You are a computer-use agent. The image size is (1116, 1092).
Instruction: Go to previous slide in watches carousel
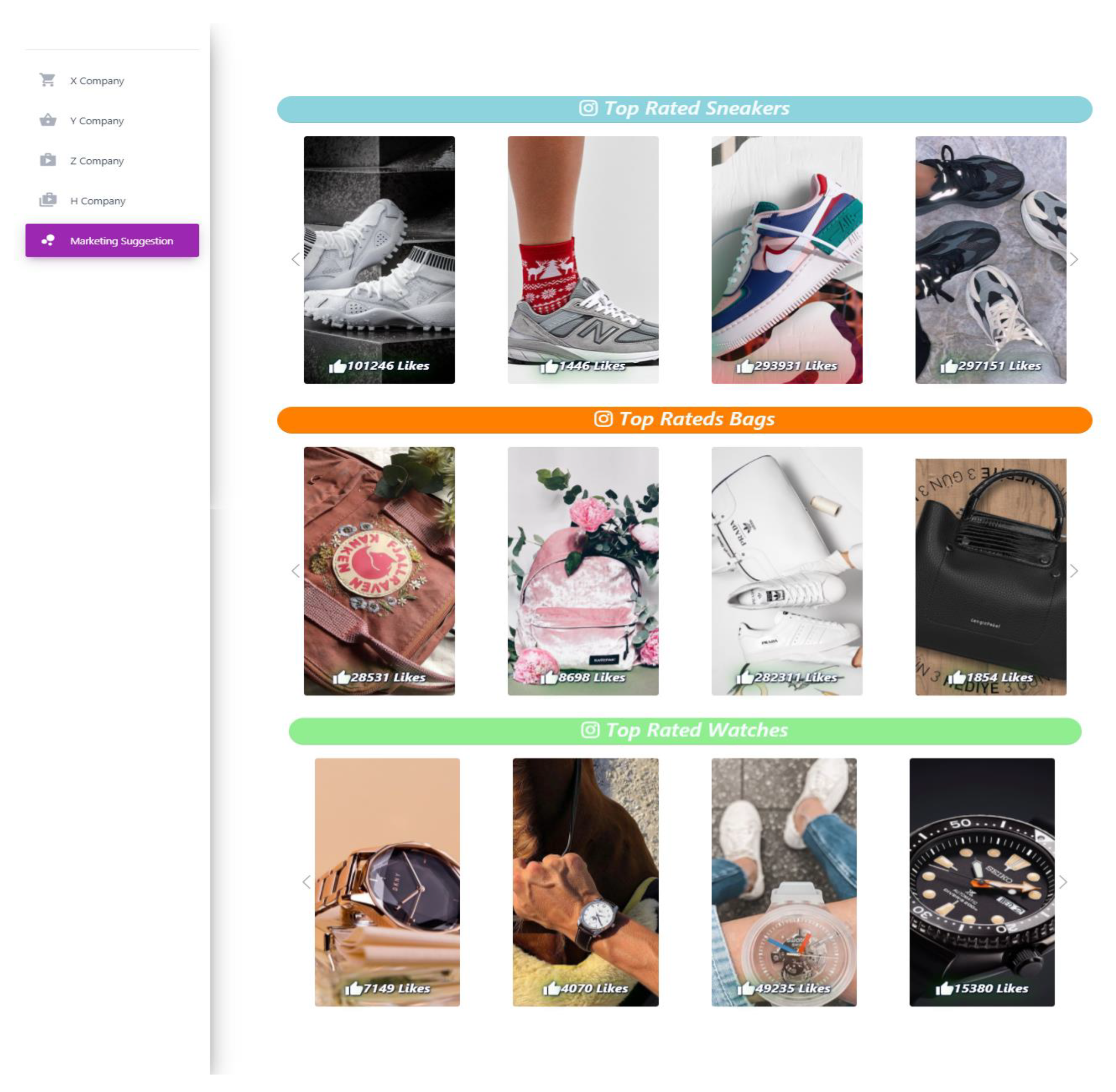(306, 881)
